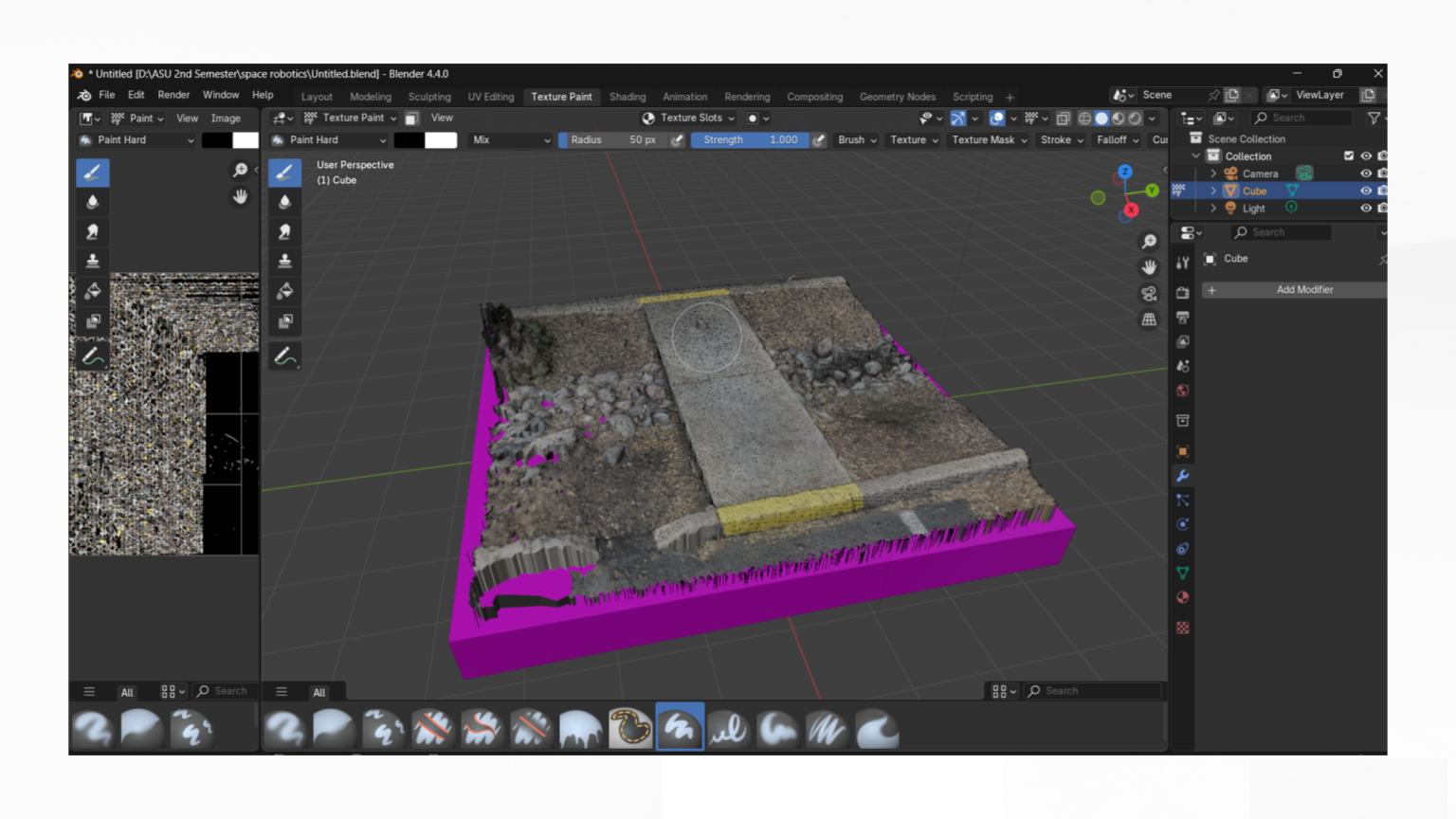1456x819 pixels.
Task: Open the Texture Slots dropdown
Action: pyautogui.click(x=689, y=118)
